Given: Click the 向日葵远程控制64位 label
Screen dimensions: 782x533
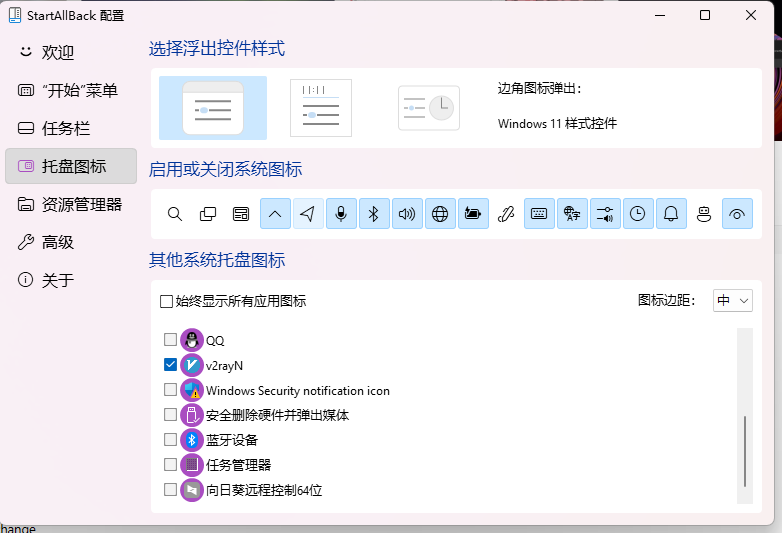Looking at the screenshot, I should [264, 490].
